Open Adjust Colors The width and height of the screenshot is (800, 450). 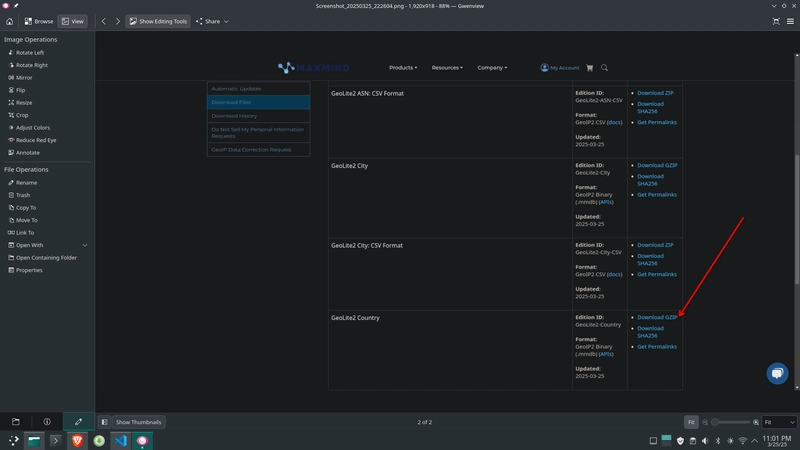[29, 128]
